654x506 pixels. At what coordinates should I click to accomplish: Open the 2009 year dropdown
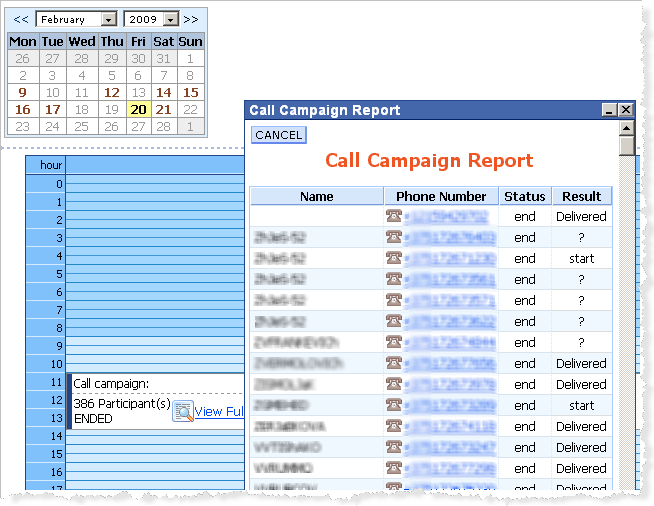(x=171, y=19)
